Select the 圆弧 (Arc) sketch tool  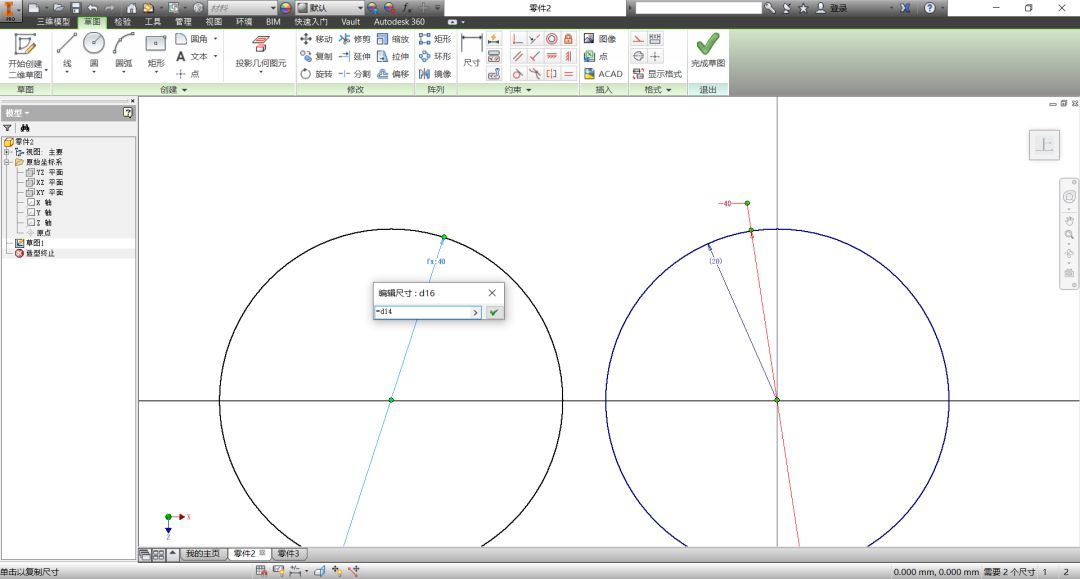click(x=123, y=52)
